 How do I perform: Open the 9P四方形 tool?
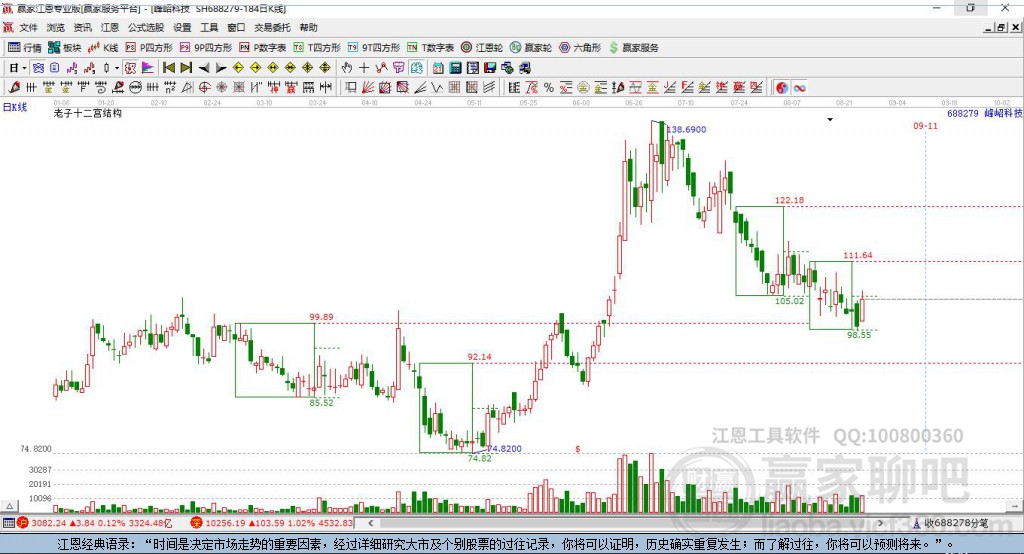pos(206,48)
